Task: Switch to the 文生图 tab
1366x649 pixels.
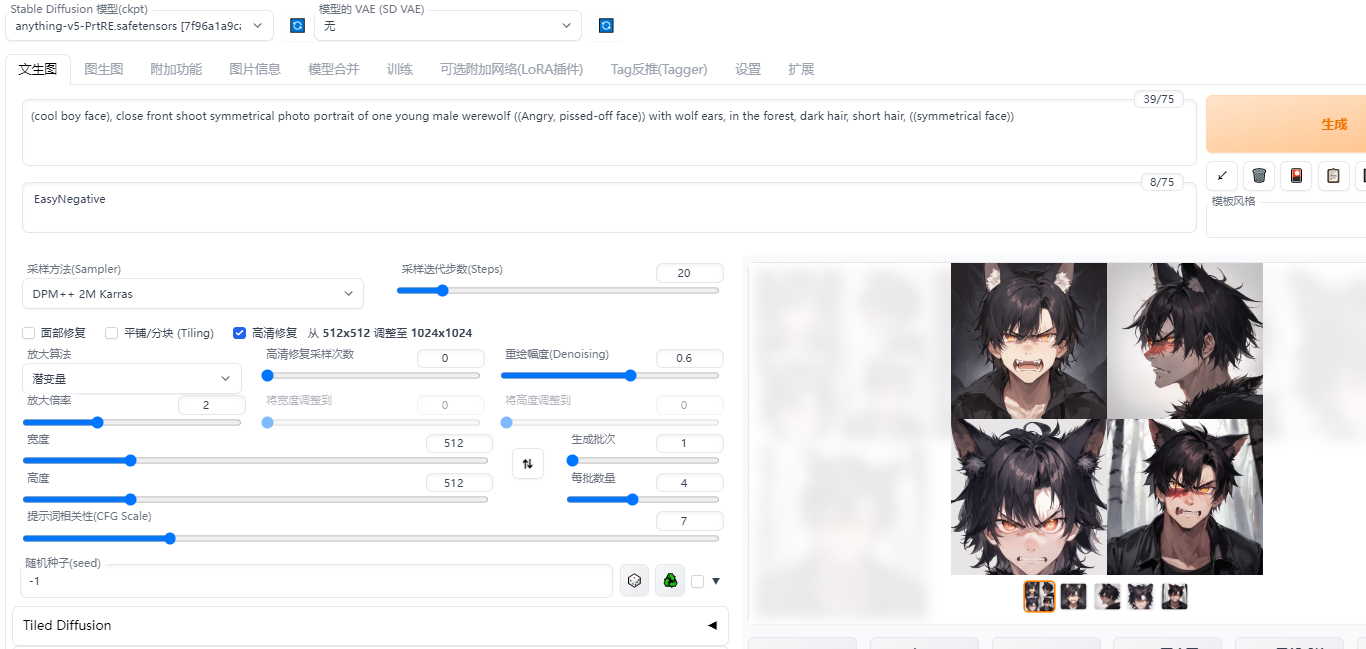Action: click(38, 69)
